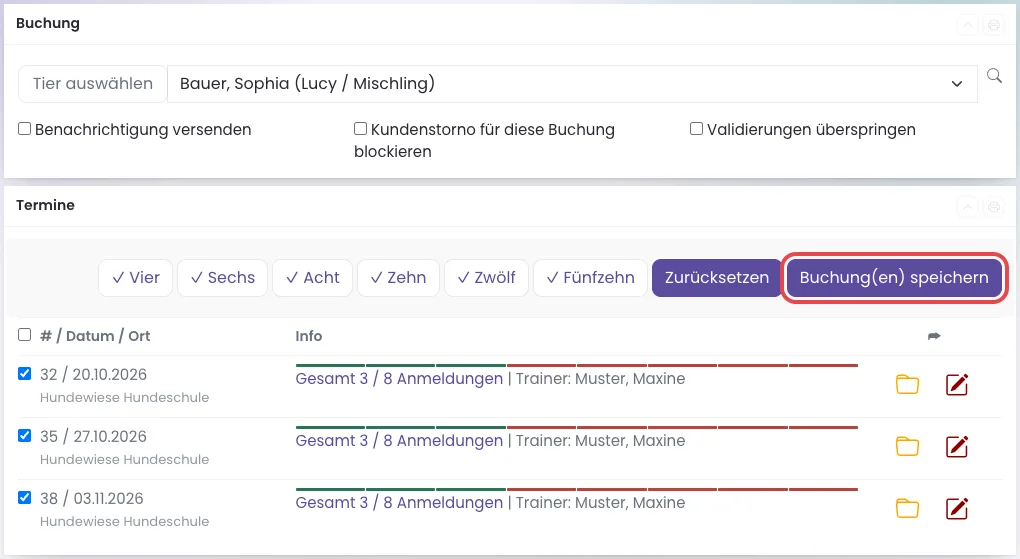The image size is (1020, 559).
Task: Open folder icon for appointment 38 / 03.11.2026
Action: click(x=907, y=508)
